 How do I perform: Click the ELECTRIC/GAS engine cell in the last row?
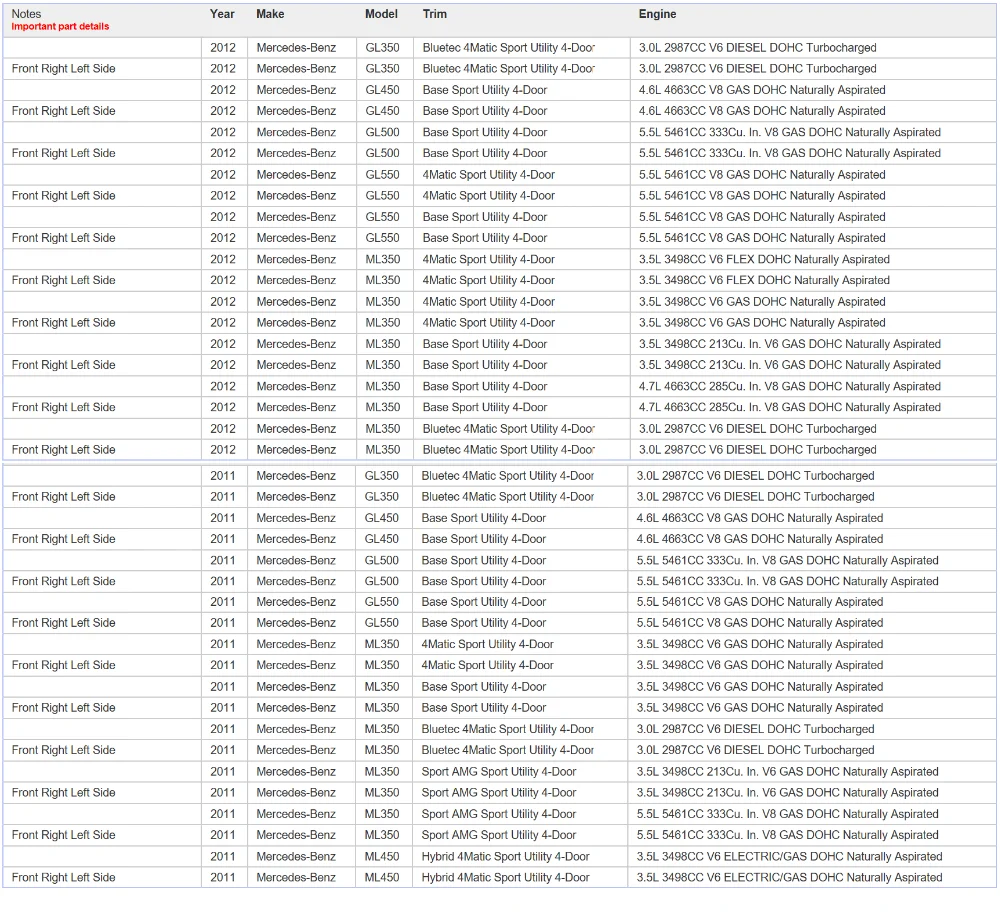(x=789, y=878)
